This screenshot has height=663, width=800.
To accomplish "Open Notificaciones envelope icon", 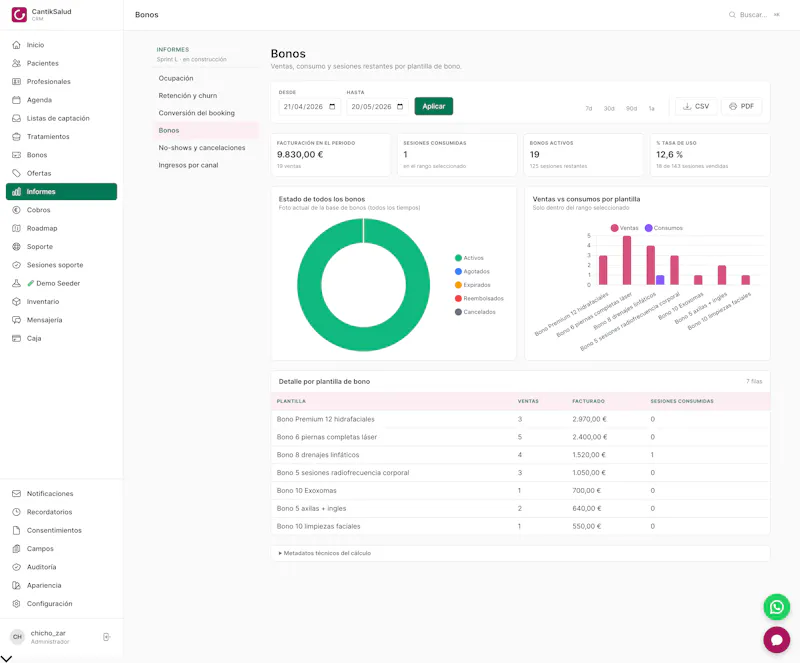I will [x=16, y=494].
